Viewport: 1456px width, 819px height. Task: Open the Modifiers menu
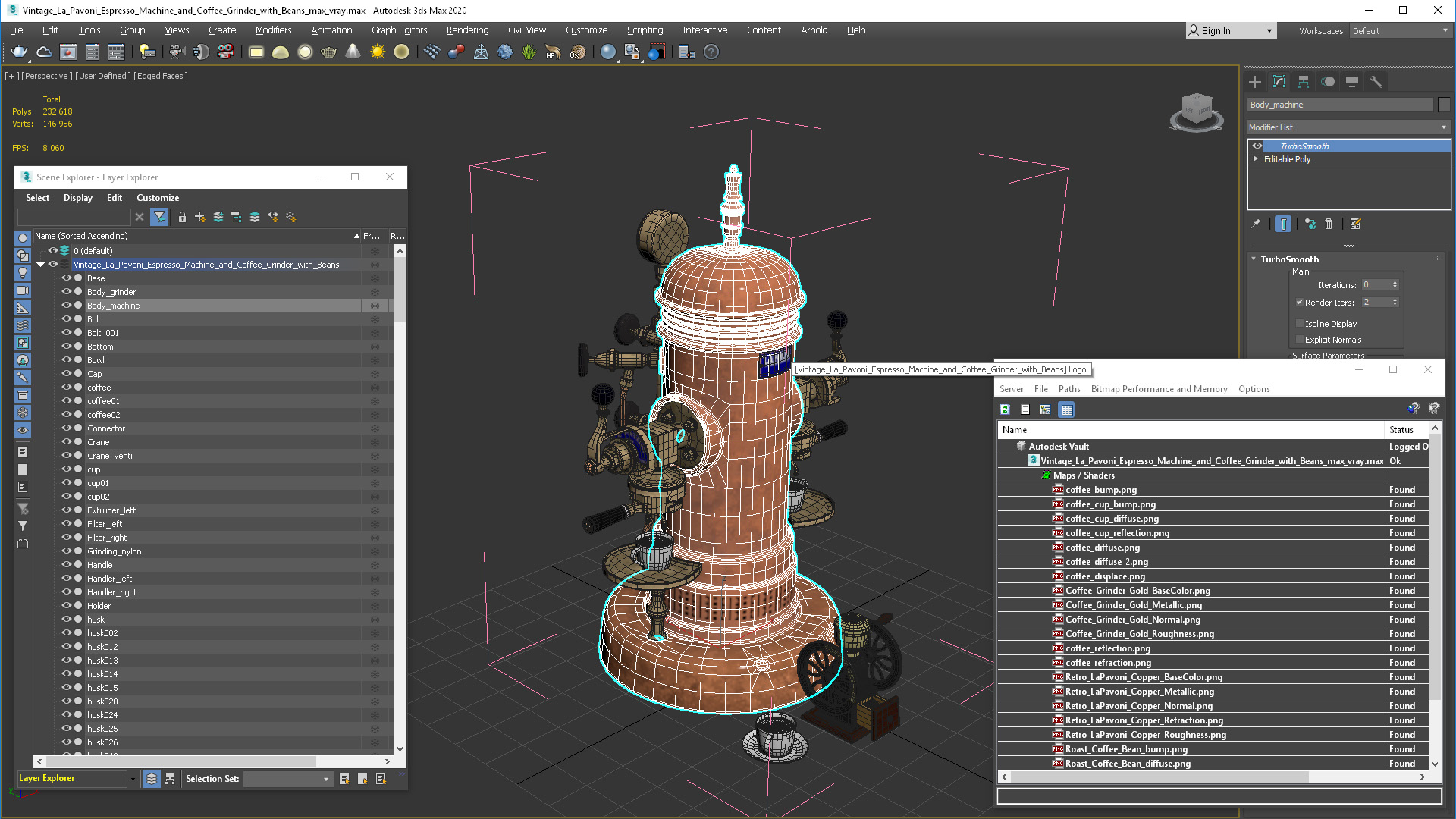(273, 30)
